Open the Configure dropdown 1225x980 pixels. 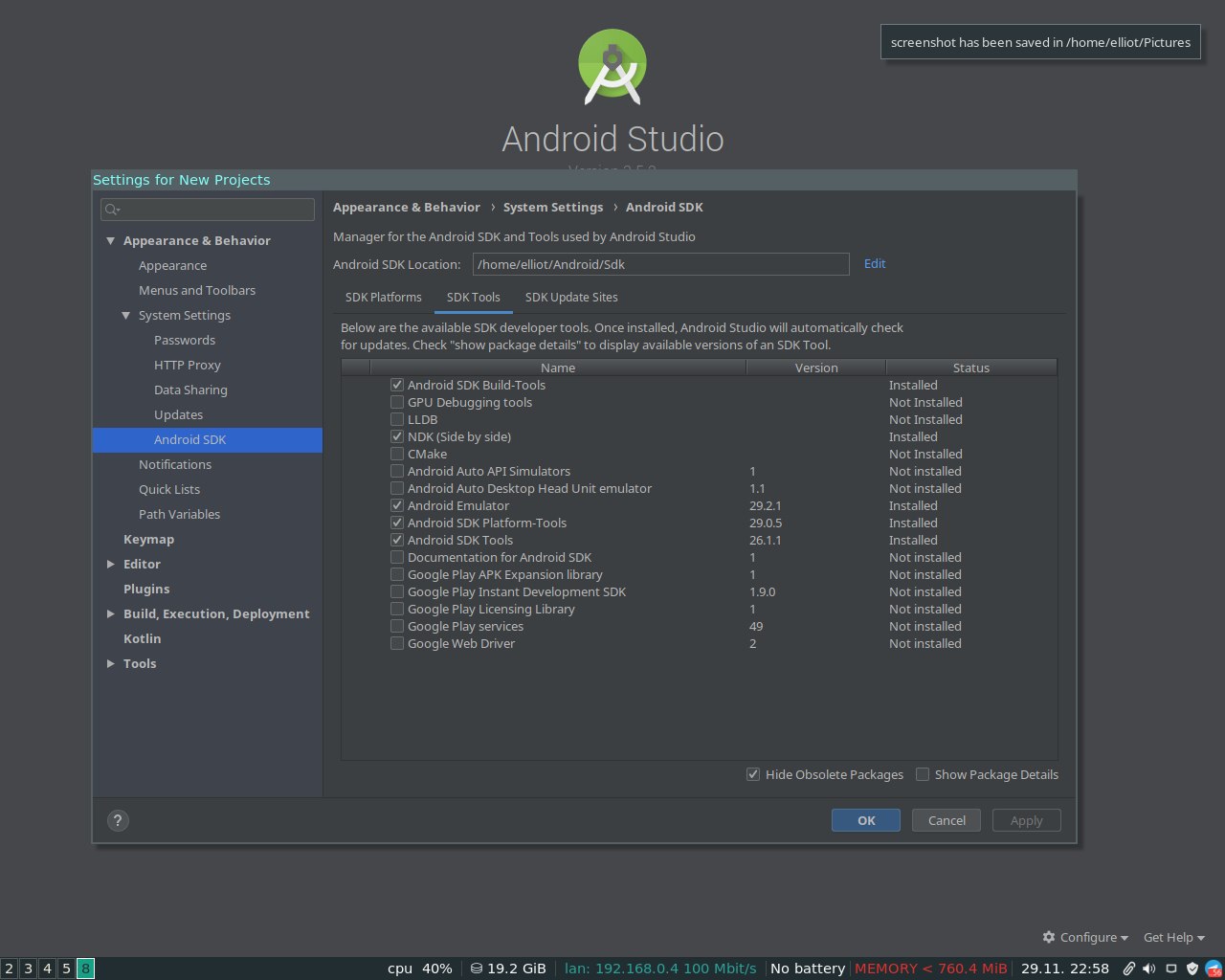click(x=1085, y=937)
